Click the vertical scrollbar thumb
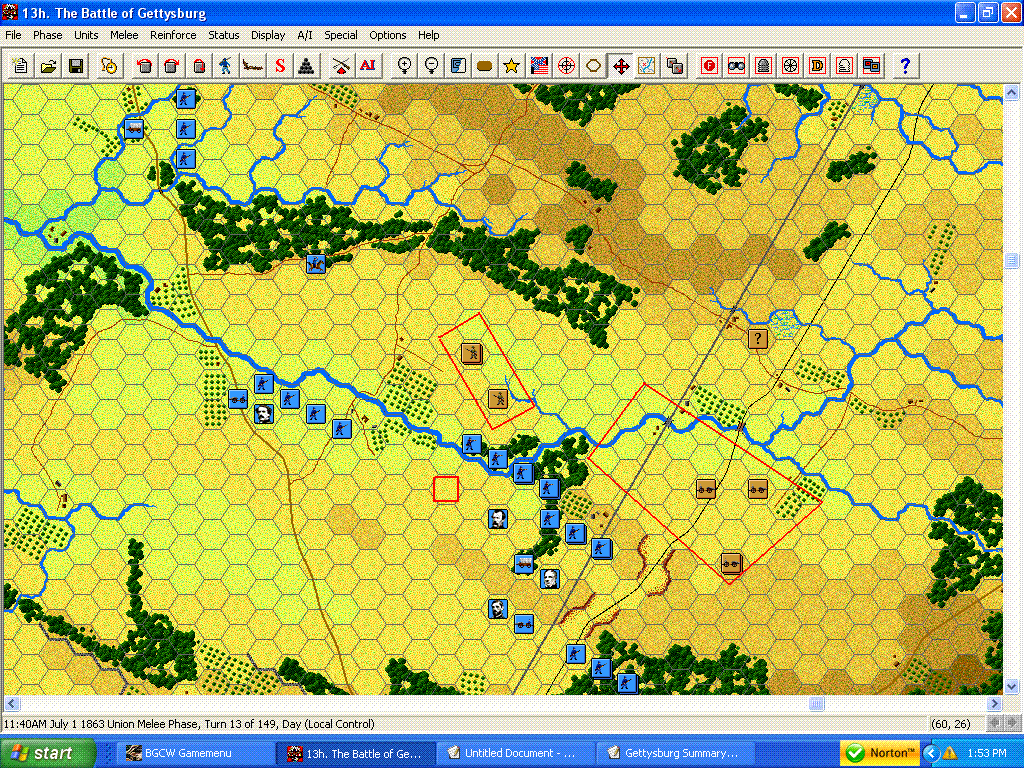The height and width of the screenshot is (768, 1024). click(1011, 261)
